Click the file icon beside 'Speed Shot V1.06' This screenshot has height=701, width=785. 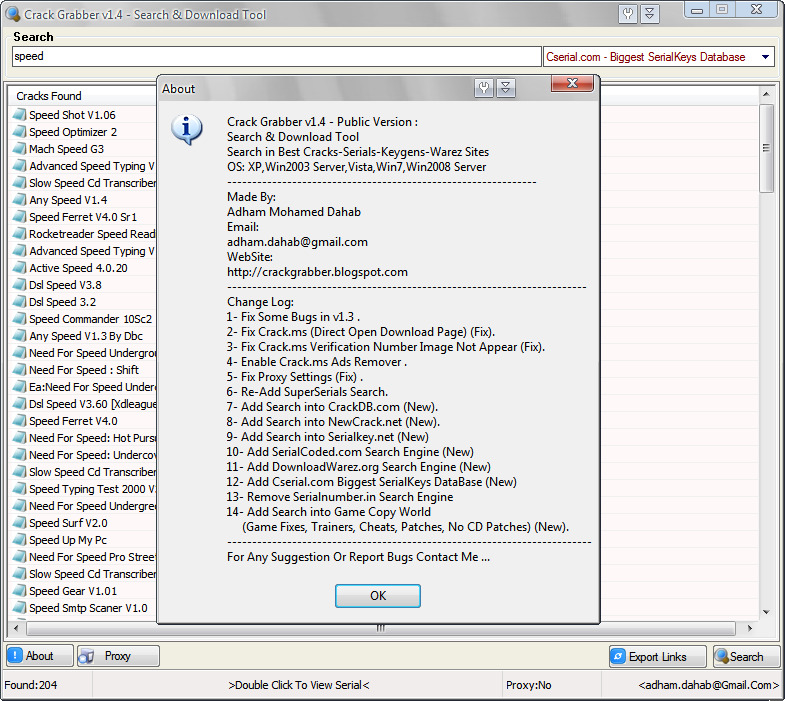(20, 115)
